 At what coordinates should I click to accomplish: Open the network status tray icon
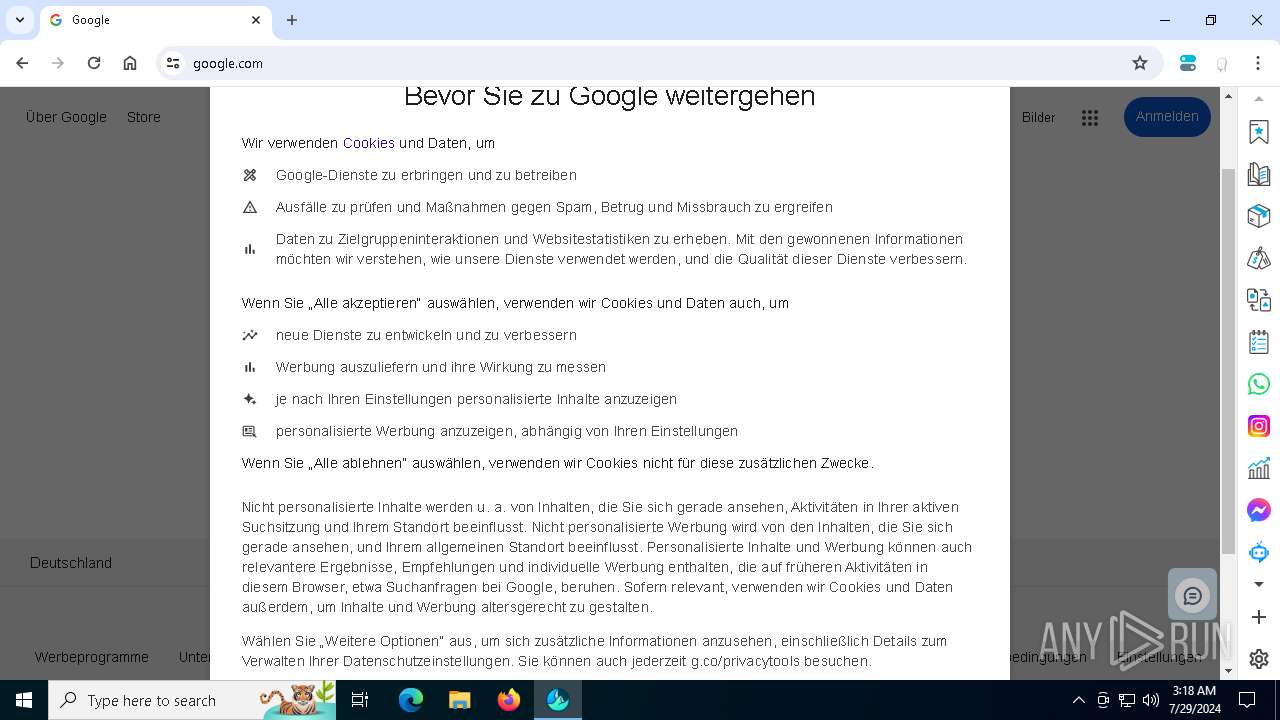point(1127,700)
